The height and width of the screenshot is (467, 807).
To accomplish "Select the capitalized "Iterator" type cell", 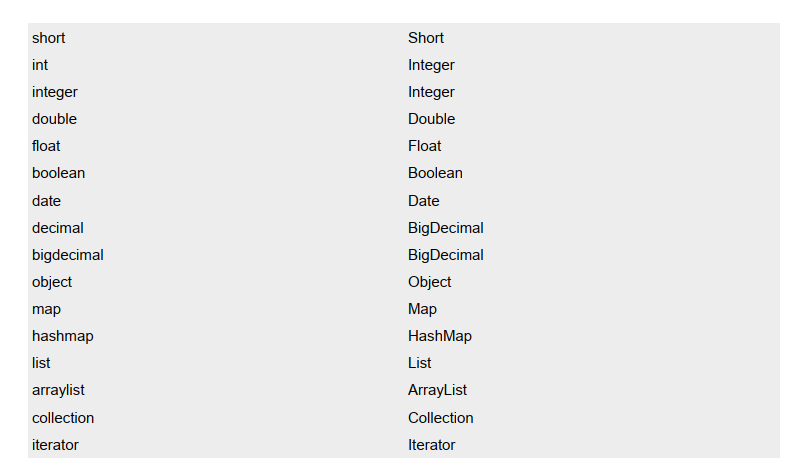I will pyautogui.click(x=432, y=445).
